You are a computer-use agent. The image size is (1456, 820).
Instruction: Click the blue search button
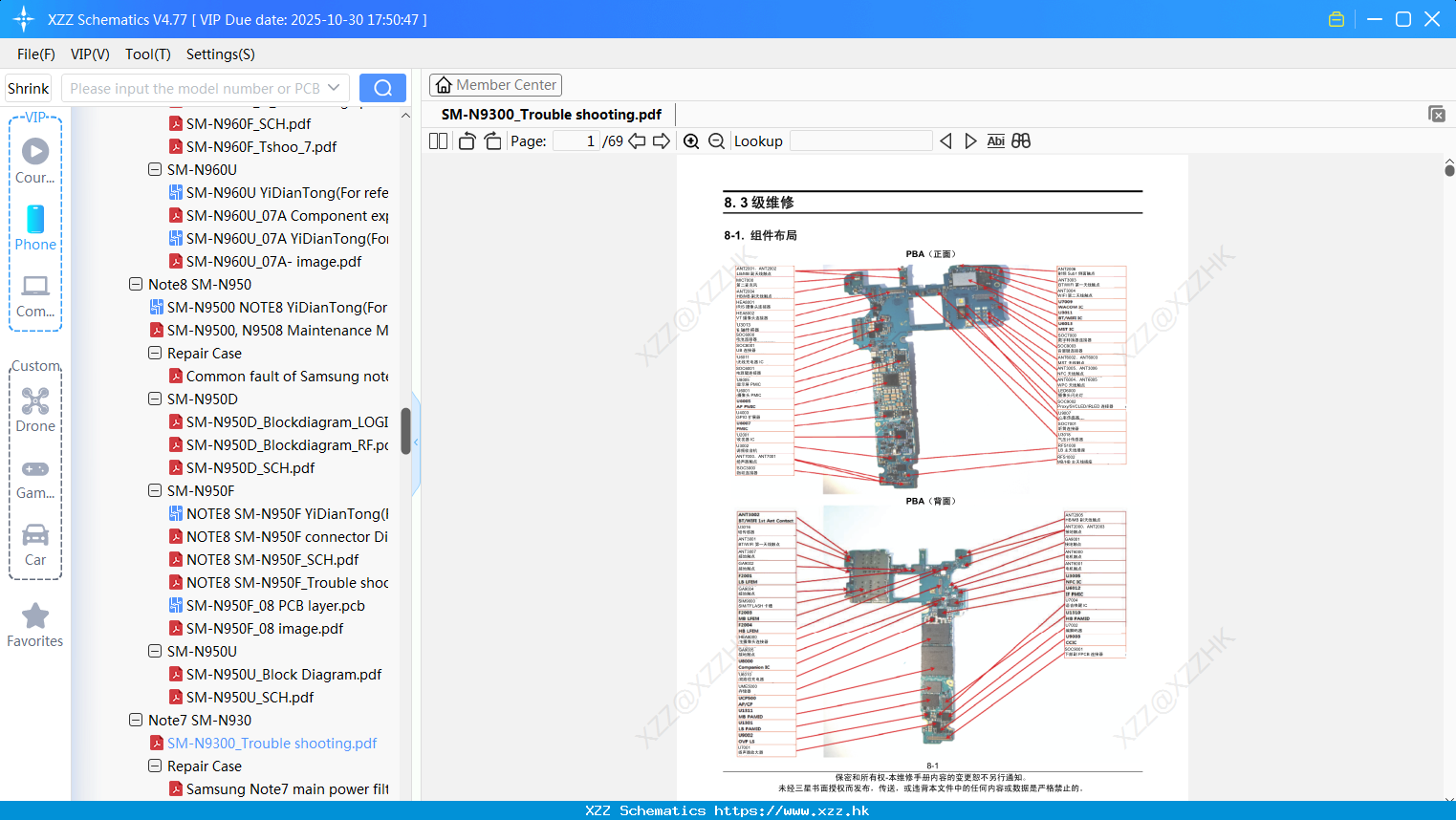coord(382,88)
